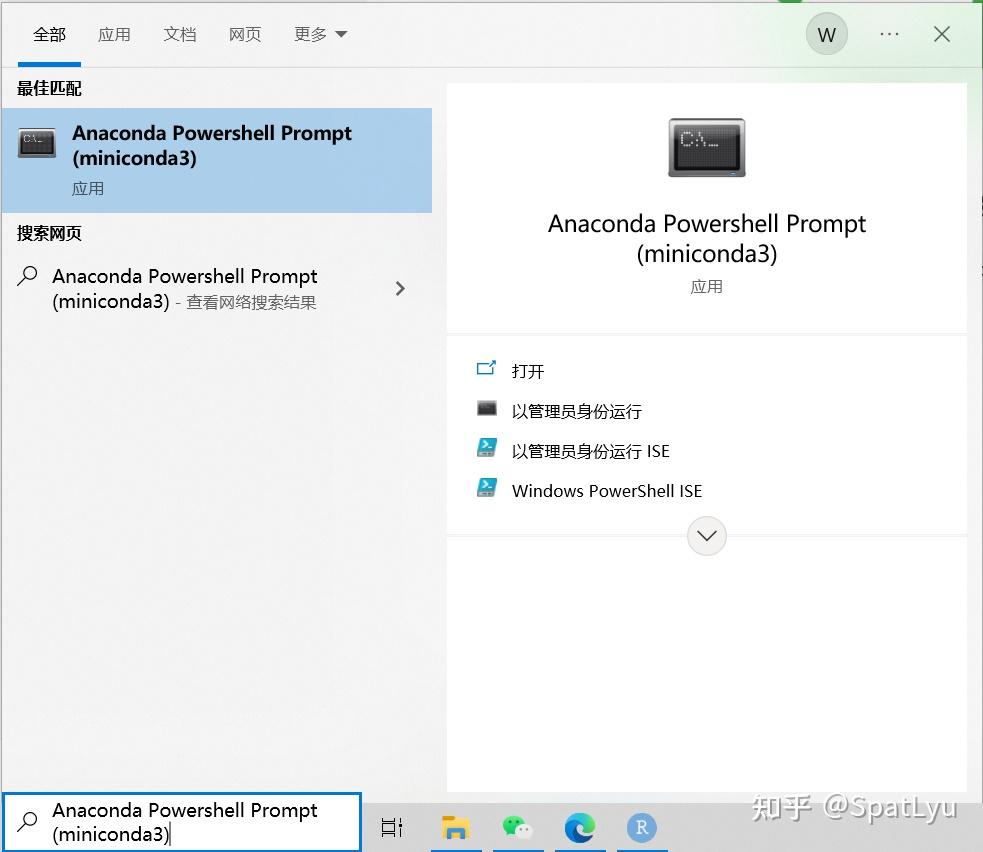
Task: Switch to the 应用 tab
Action: click(115, 33)
